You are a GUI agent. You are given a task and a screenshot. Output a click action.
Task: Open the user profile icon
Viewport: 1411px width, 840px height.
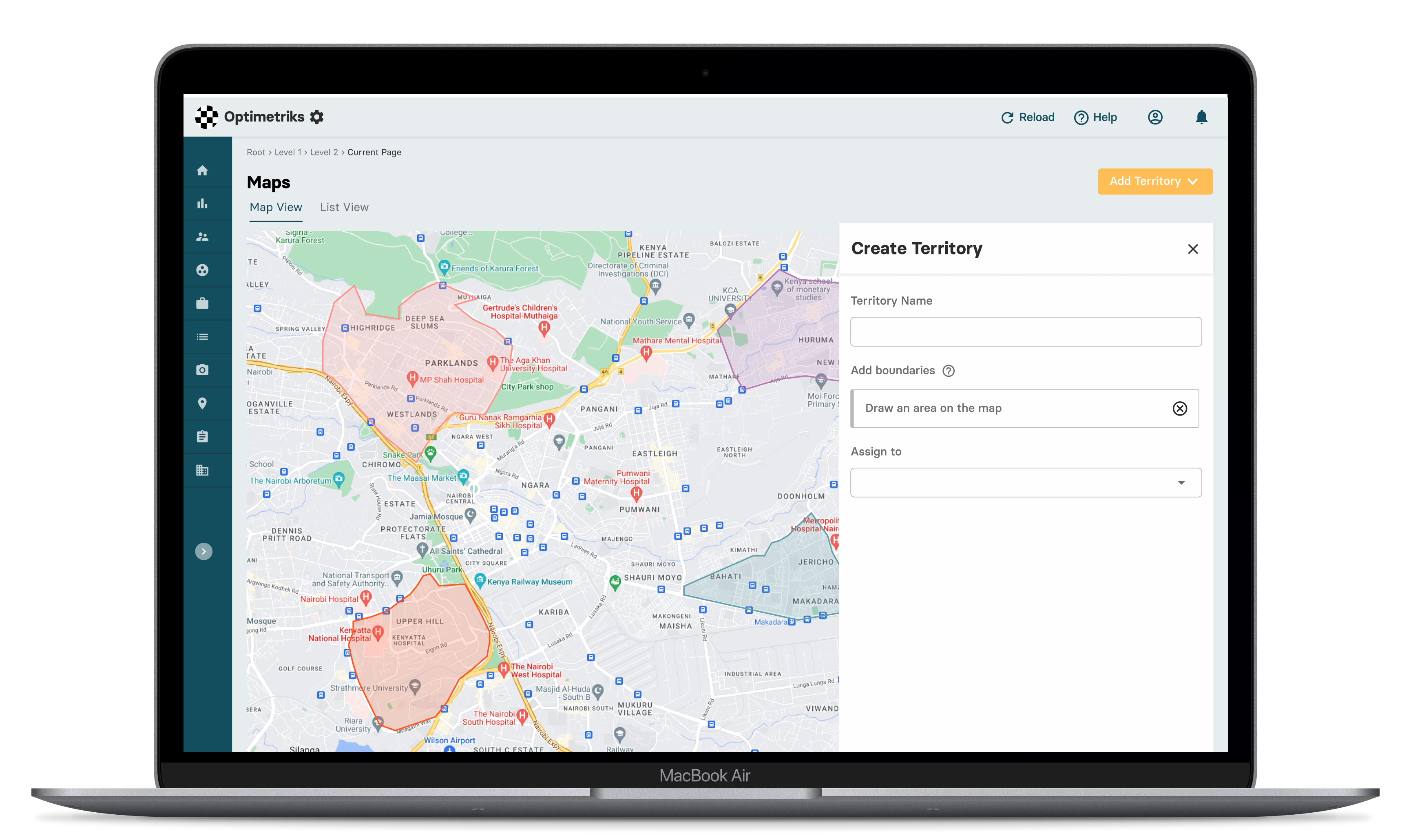(1154, 117)
